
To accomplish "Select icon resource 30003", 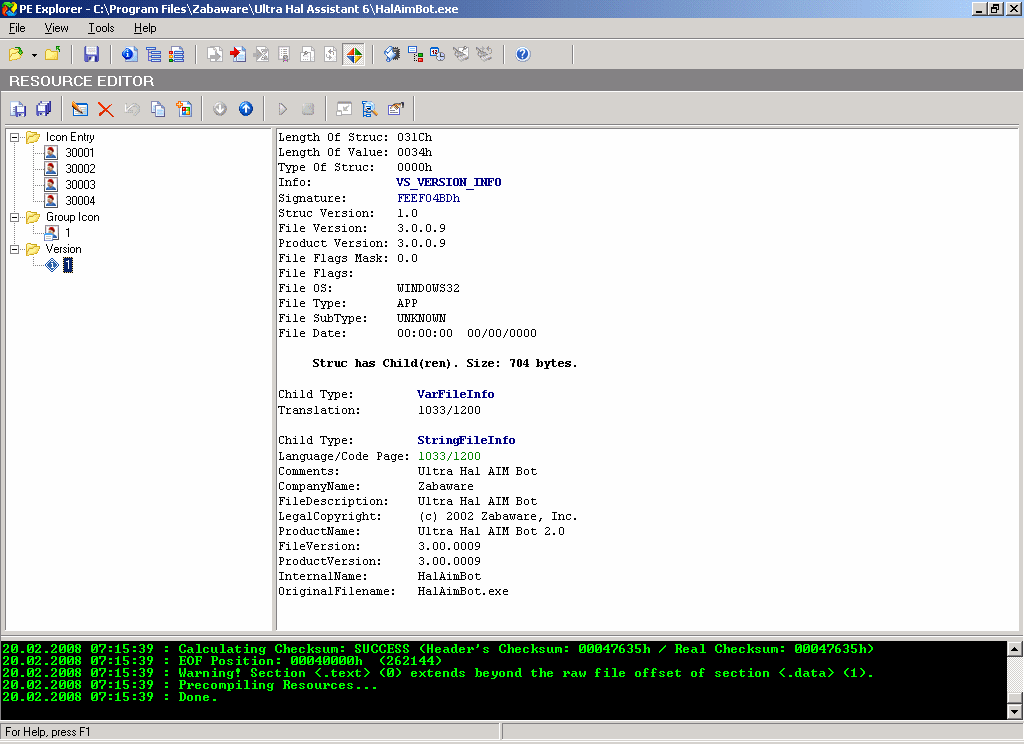I will (x=80, y=185).
